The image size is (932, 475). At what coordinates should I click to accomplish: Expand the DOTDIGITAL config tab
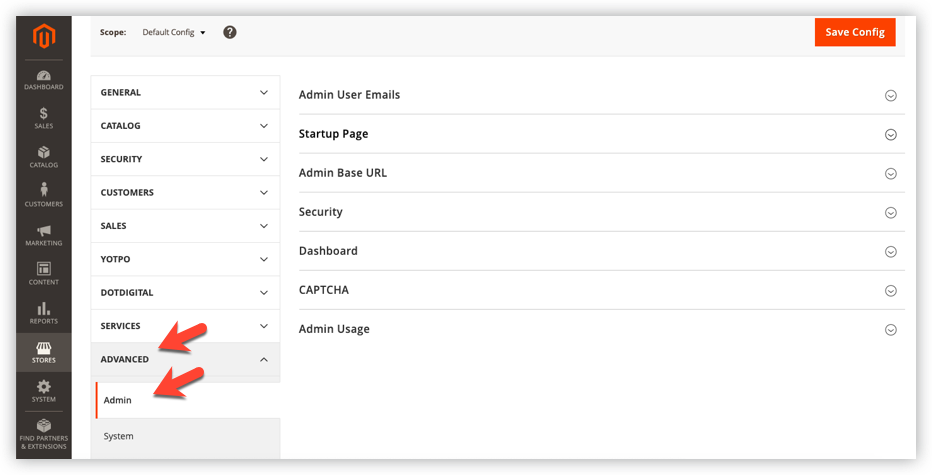(185, 292)
